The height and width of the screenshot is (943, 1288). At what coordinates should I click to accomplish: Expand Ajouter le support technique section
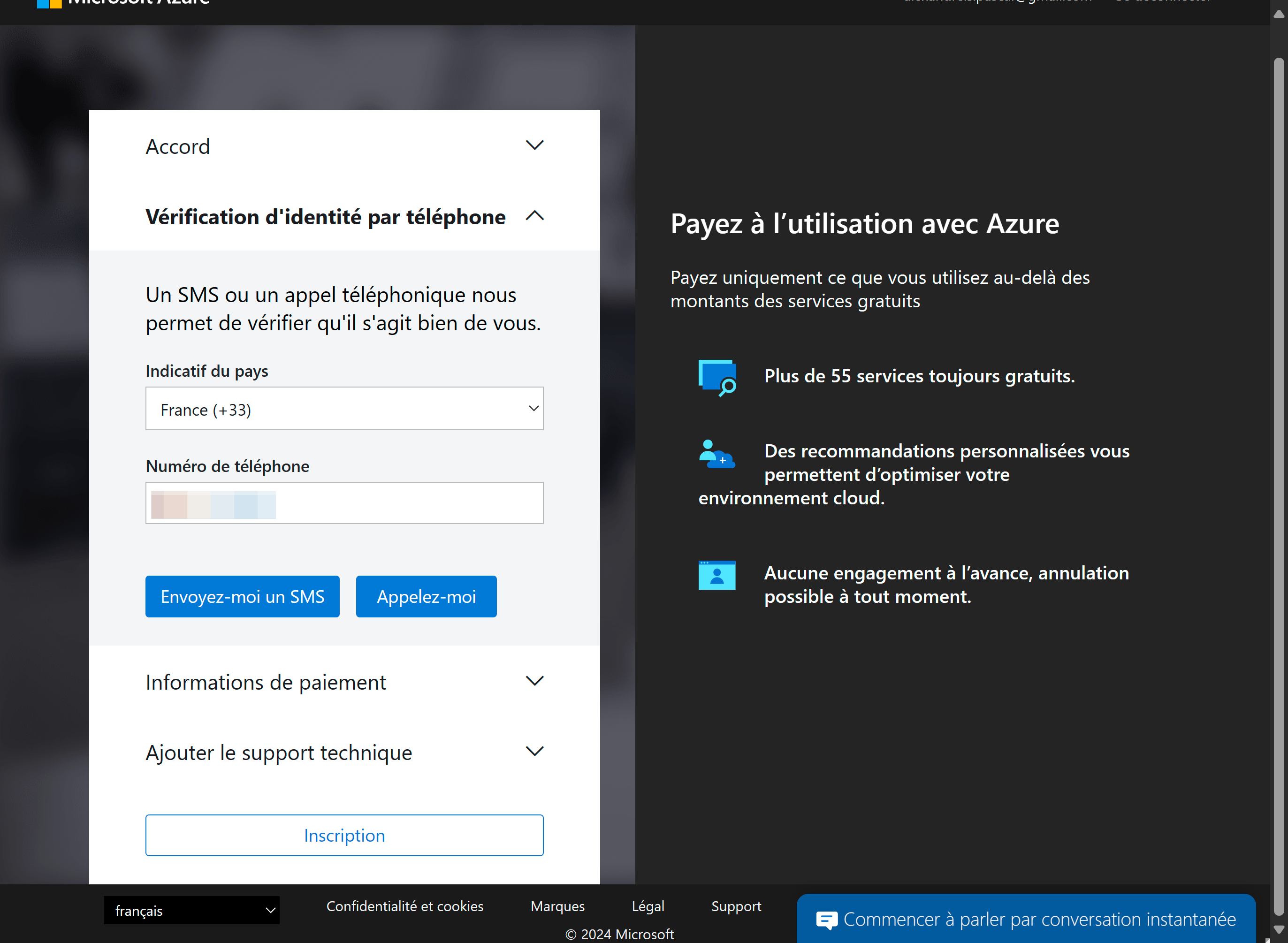pyautogui.click(x=534, y=751)
